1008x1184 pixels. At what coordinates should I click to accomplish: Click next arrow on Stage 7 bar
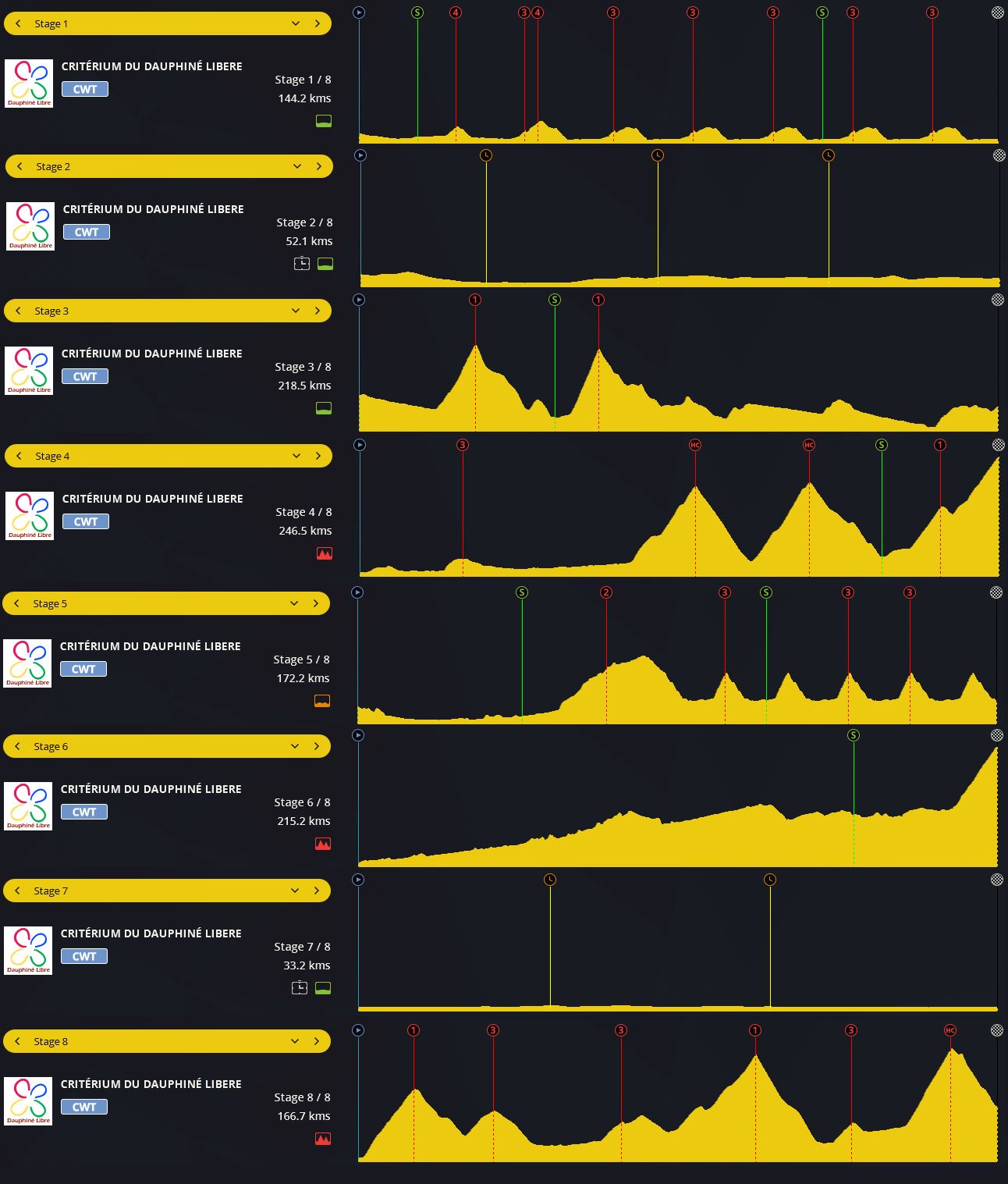click(x=317, y=891)
